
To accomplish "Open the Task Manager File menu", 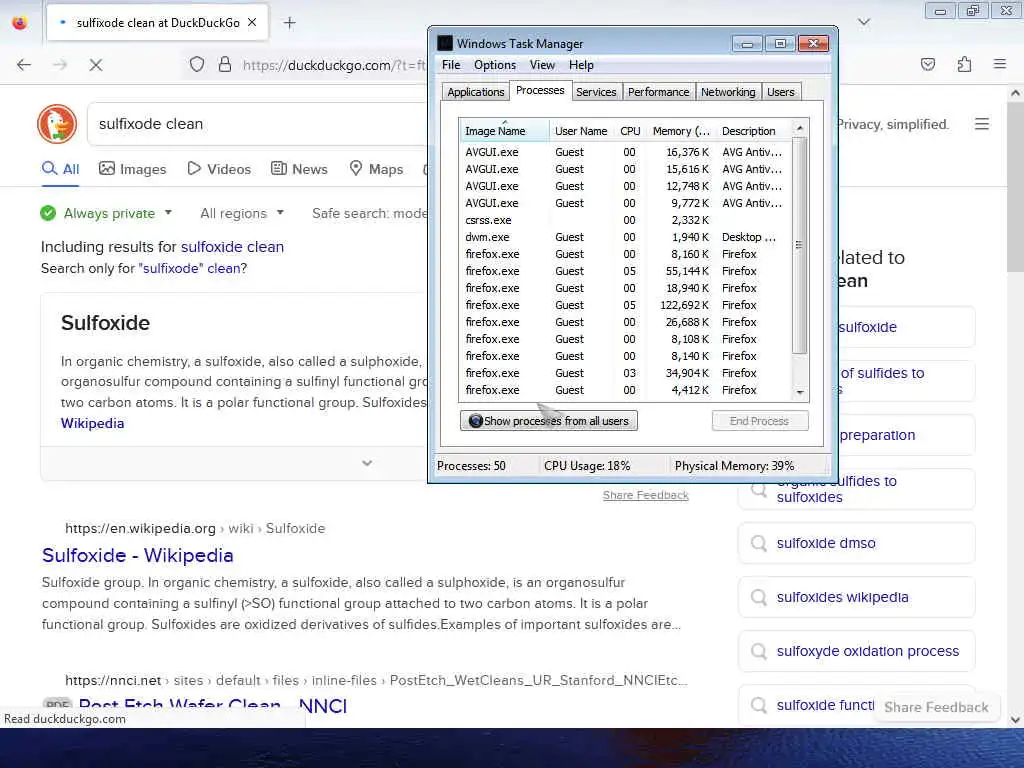I will pyautogui.click(x=451, y=65).
